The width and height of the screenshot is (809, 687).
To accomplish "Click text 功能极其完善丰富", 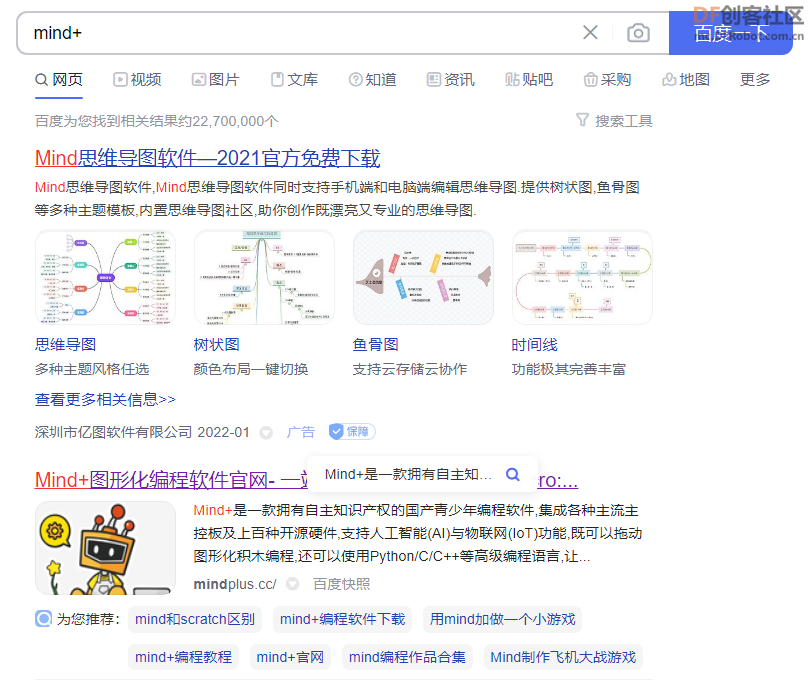I will pos(569,369).
